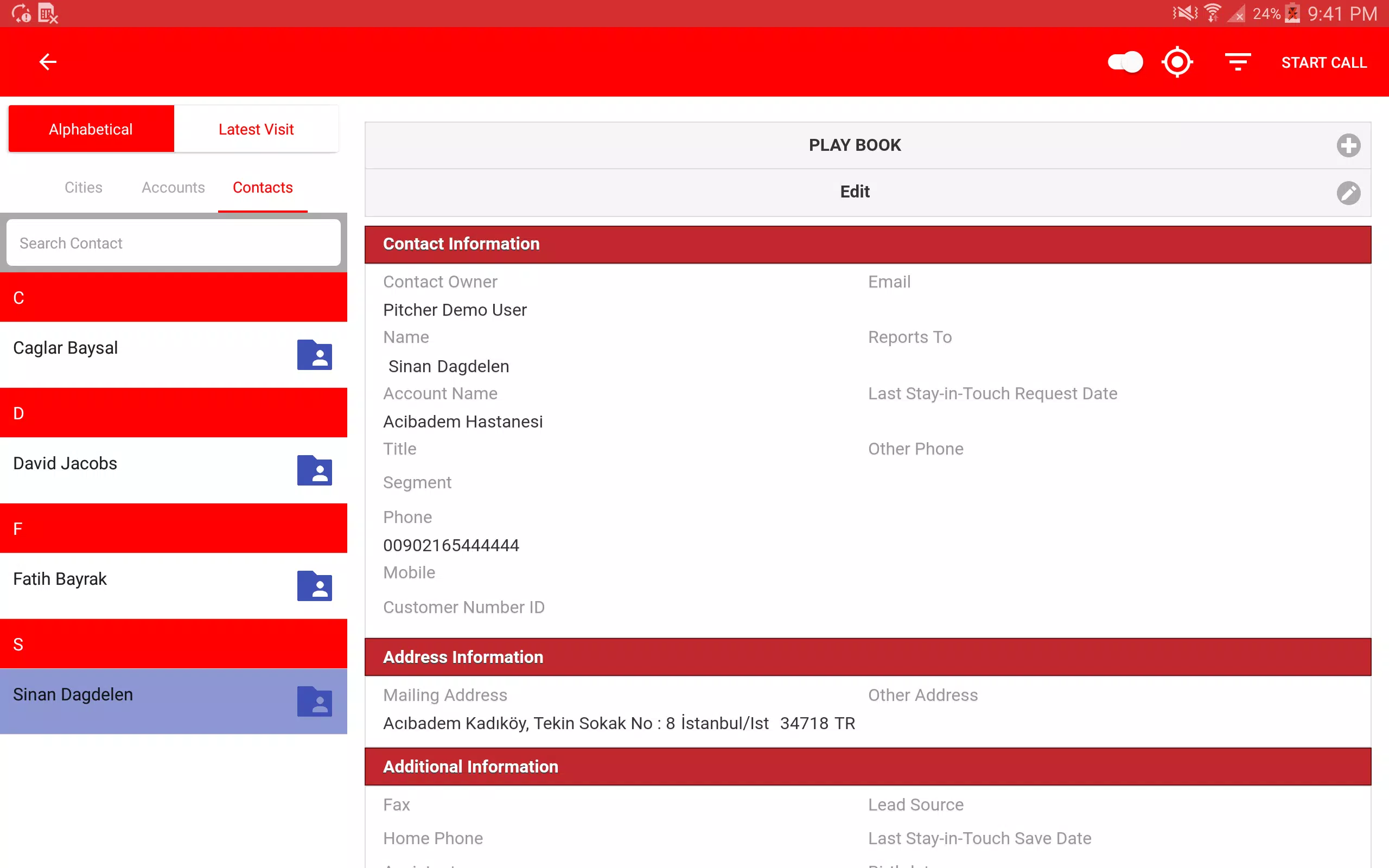This screenshot has height=868, width=1389.
Task: Collapse the Address Information section header
Action: point(868,657)
